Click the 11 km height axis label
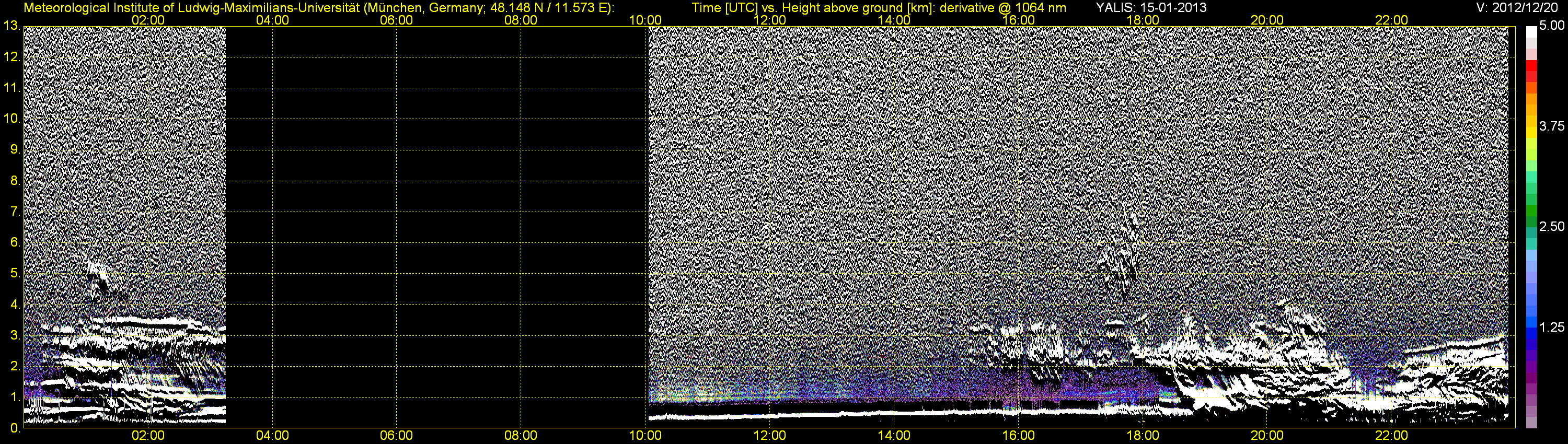Viewport: 1568px width, 444px height. (x=11, y=88)
